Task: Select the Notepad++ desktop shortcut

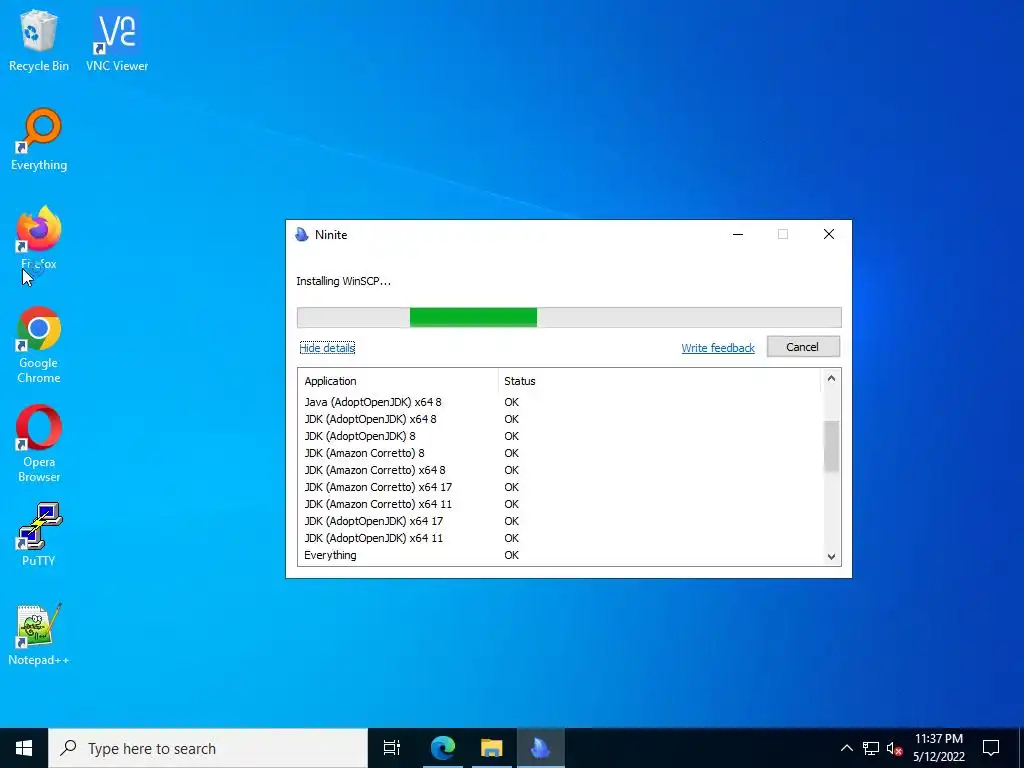Action: (x=39, y=635)
